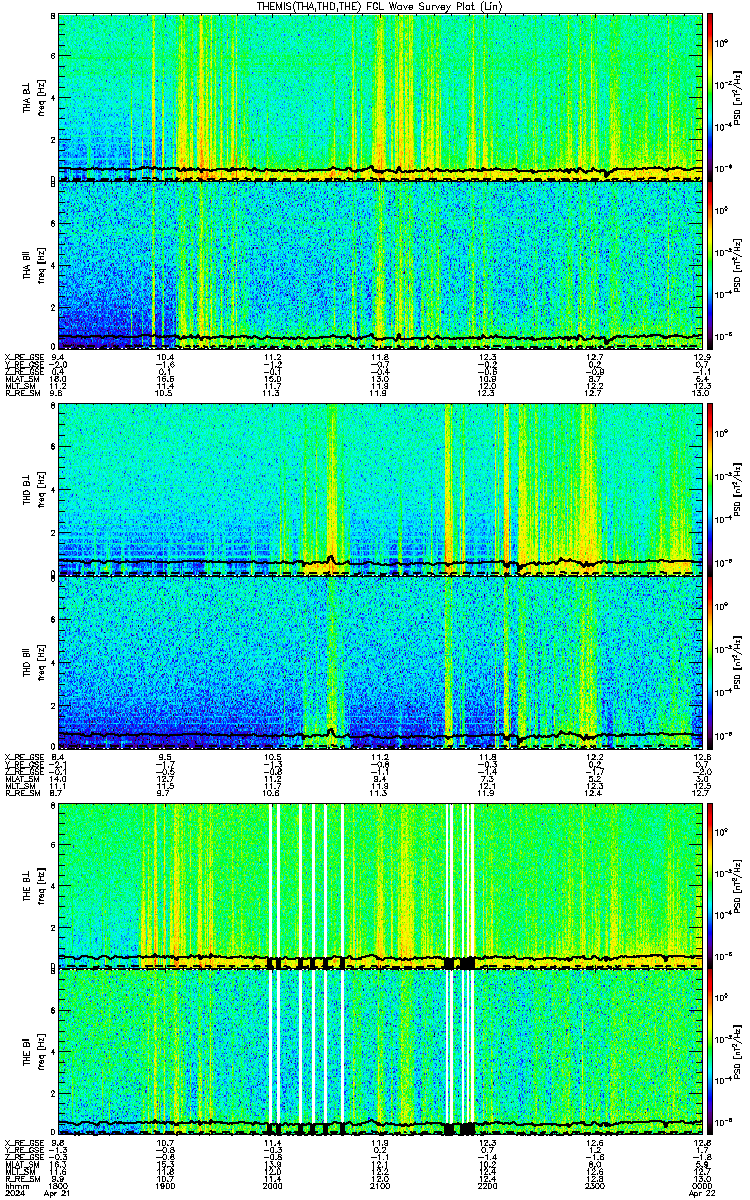
Task: Select the 2300 time tick label at bottom
Action: [593, 1185]
